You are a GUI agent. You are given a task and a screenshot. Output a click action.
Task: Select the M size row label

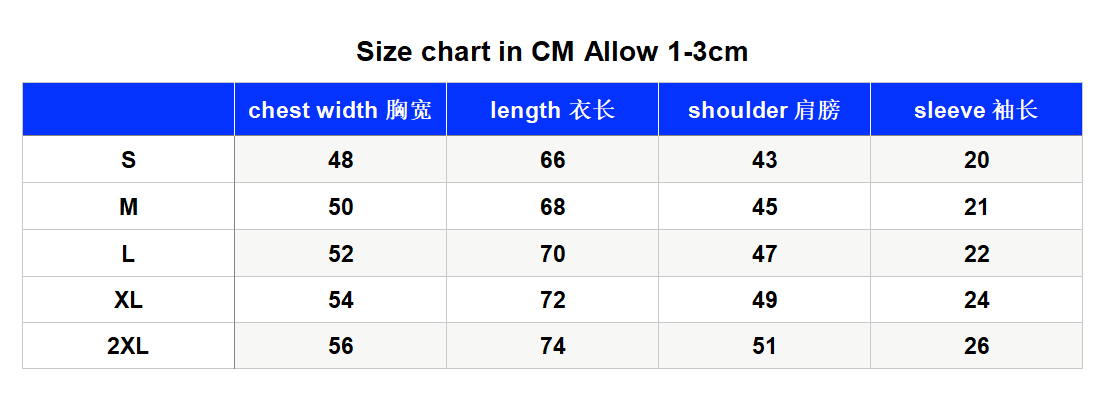point(128,207)
